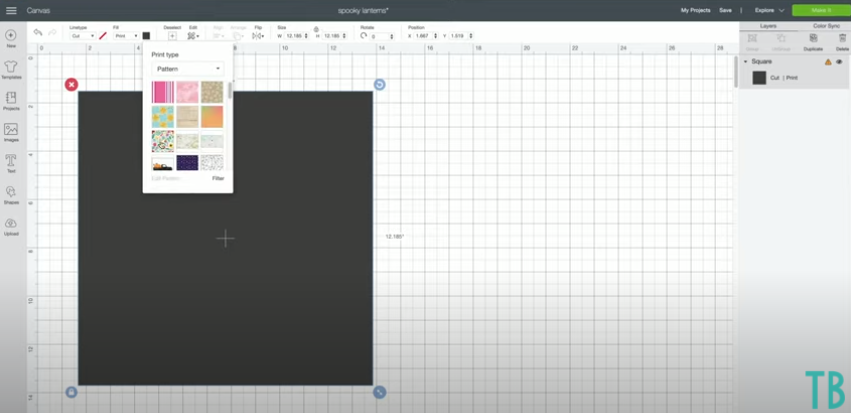Select the Text tool
Screen dimensions: 851x413
tap(11, 163)
